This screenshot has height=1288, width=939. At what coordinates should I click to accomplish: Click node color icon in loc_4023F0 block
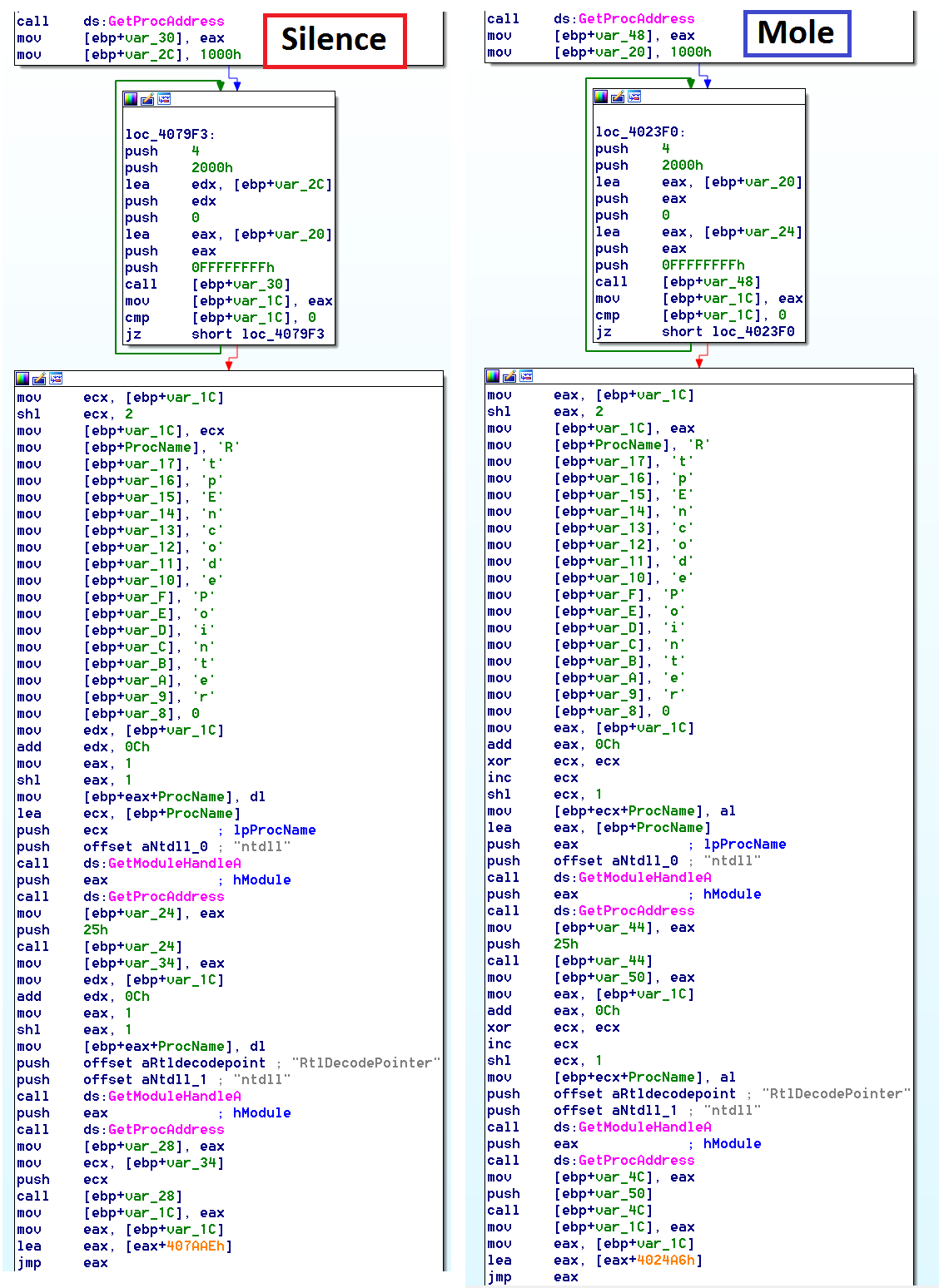coord(601,97)
